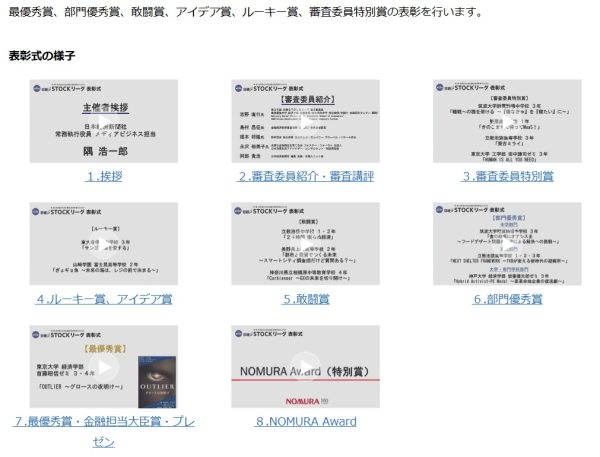Select the '5.敢闘賞' link

coord(305,299)
